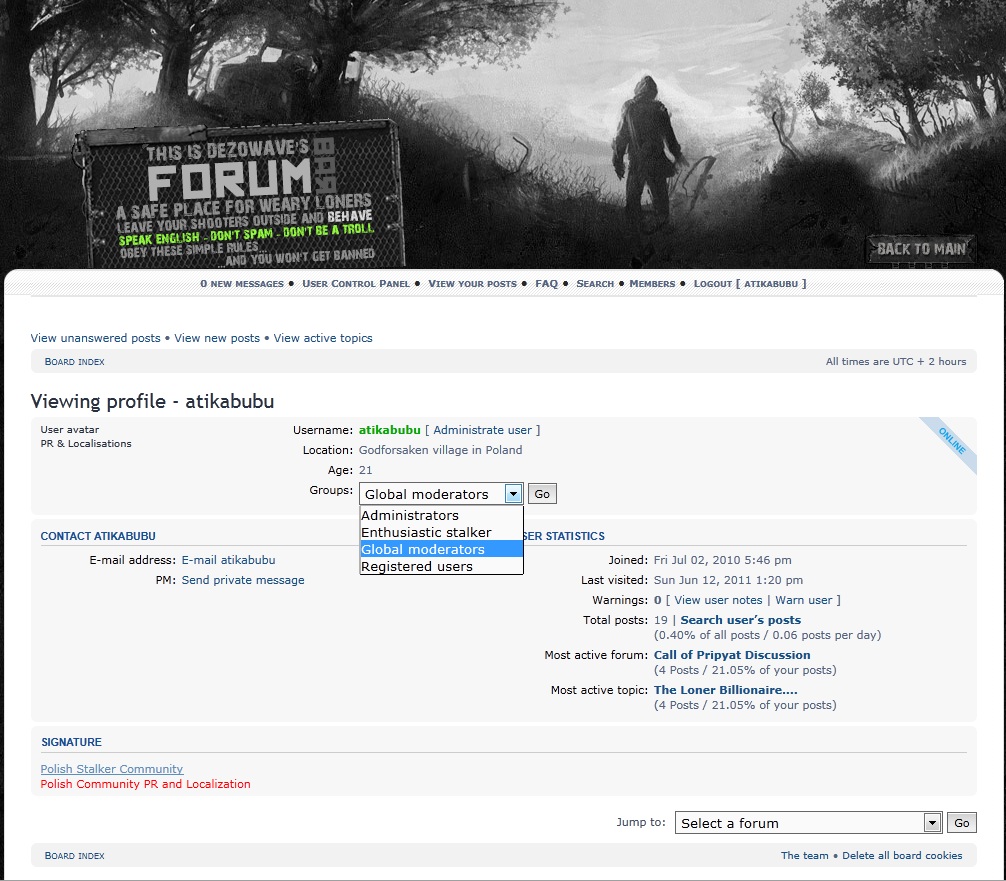Go to View your posts
This screenshot has width=1006, height=881.
[472, 284]
